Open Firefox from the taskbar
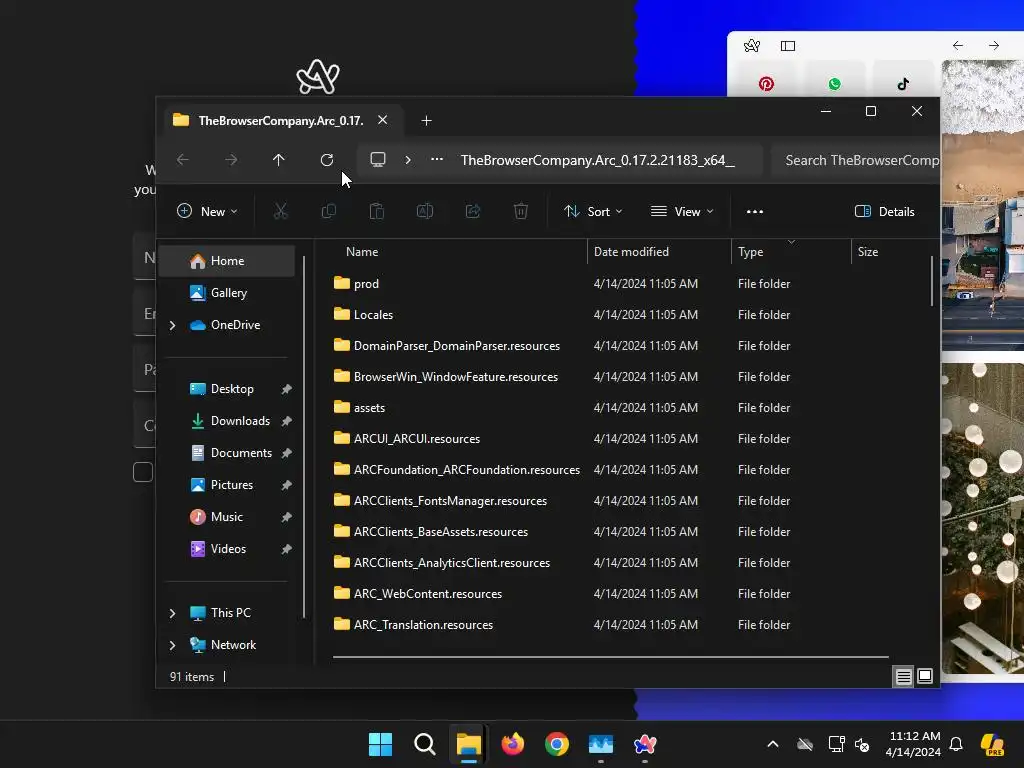Screen dimensions: 1024x768 coord(513,744)
